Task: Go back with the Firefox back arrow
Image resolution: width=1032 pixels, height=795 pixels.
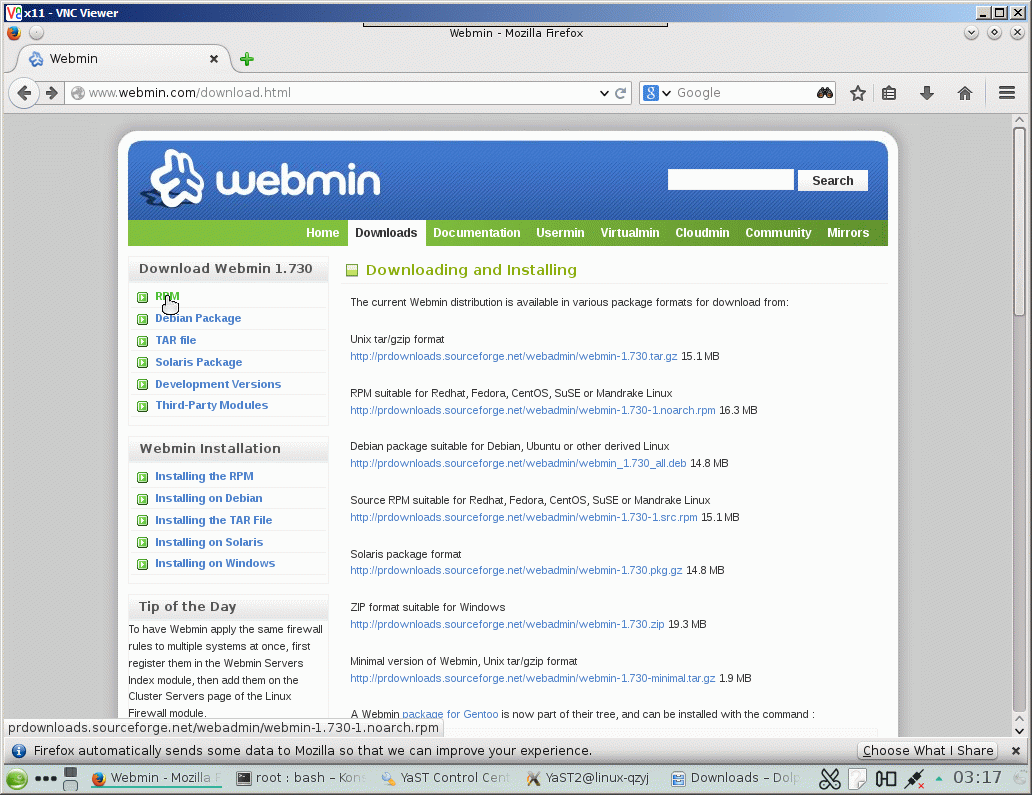Action: (x=24, y=93)
